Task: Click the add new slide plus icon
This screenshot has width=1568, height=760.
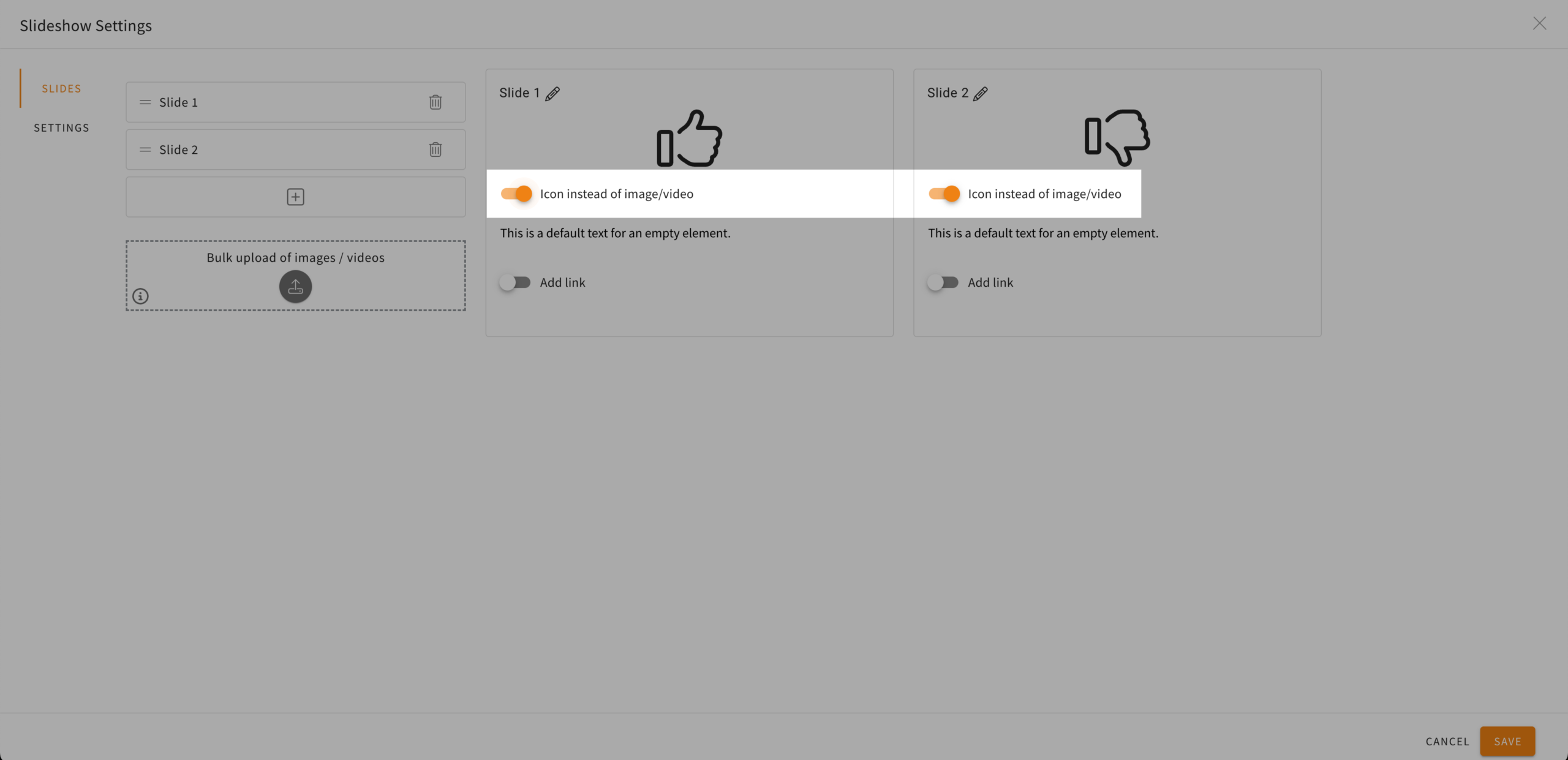Action: (x=295, y=197)
